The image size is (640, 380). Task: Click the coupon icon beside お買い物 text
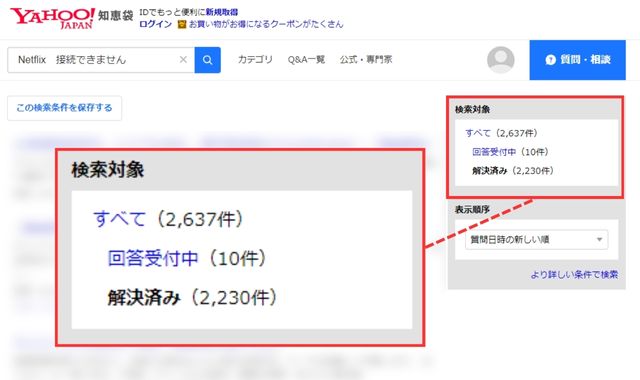tap(182, 24)
